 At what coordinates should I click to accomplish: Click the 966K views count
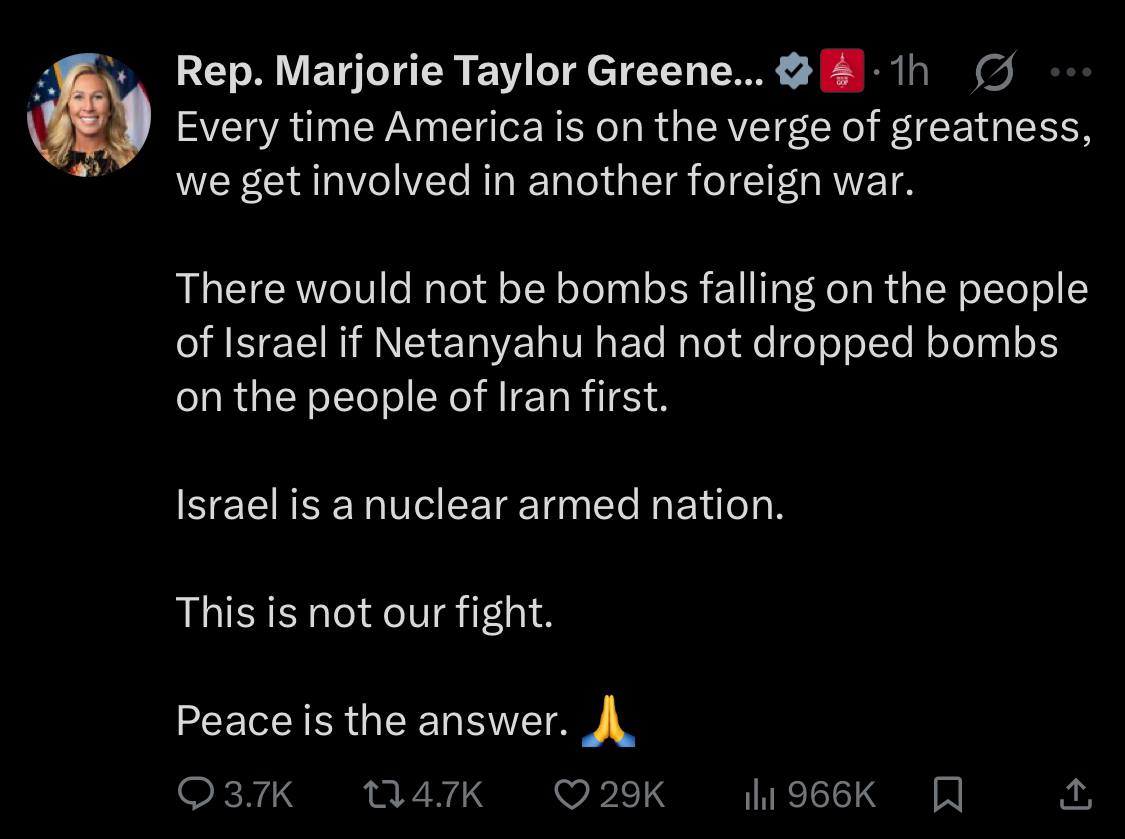(x=832, y=795)
